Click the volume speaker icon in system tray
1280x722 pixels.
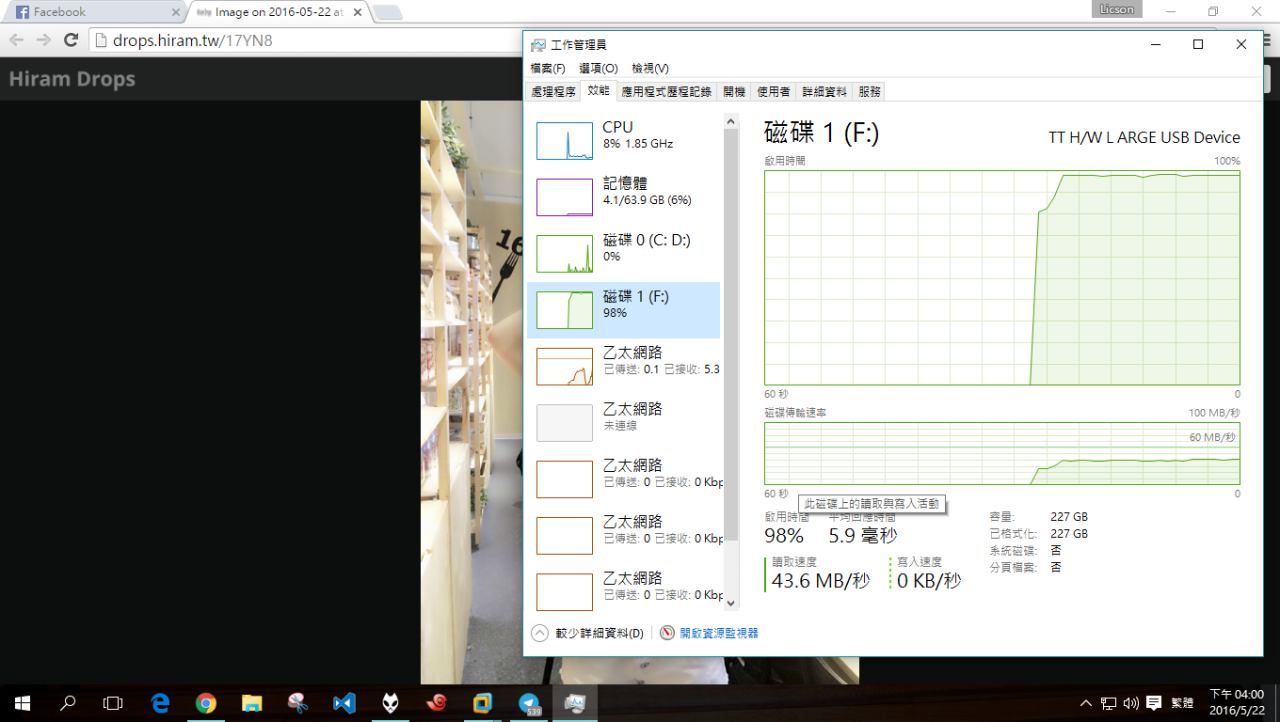click(1131, 703)
